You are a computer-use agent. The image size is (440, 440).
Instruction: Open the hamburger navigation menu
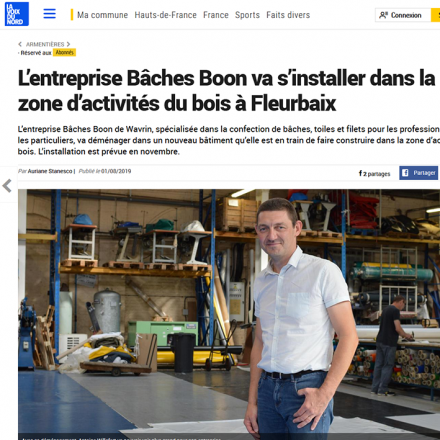pos(50,14)
